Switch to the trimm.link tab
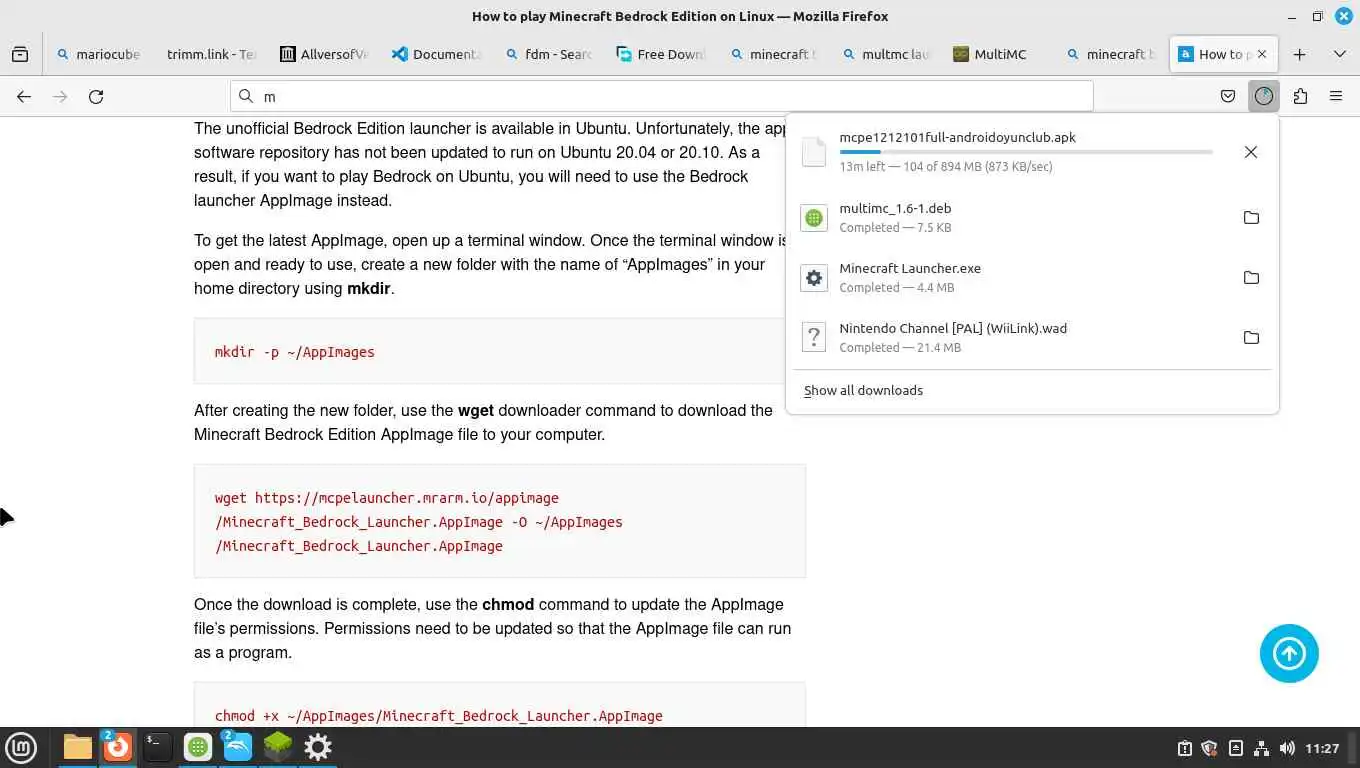 [x=211, y=54]
